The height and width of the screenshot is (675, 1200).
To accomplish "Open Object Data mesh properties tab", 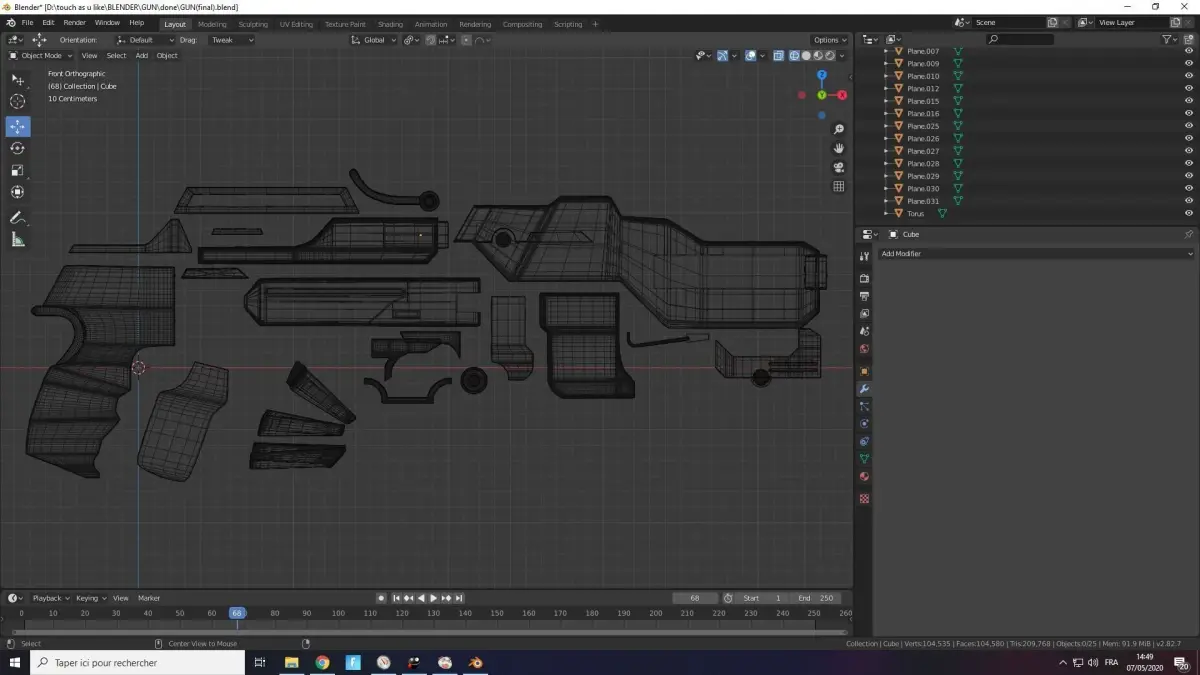I will pos(865,458).
